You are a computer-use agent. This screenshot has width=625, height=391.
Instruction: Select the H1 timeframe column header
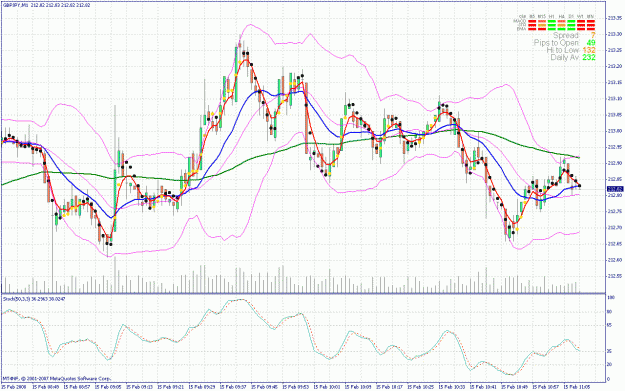tap(552, 16)
